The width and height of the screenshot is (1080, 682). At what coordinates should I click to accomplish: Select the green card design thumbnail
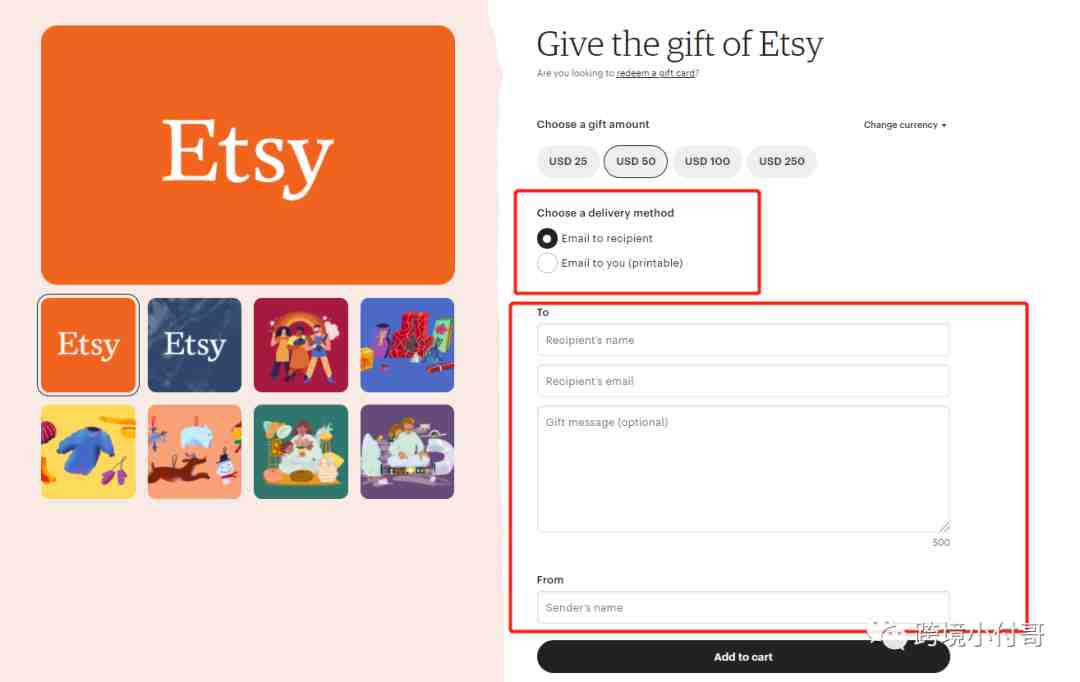coord(301,452)
